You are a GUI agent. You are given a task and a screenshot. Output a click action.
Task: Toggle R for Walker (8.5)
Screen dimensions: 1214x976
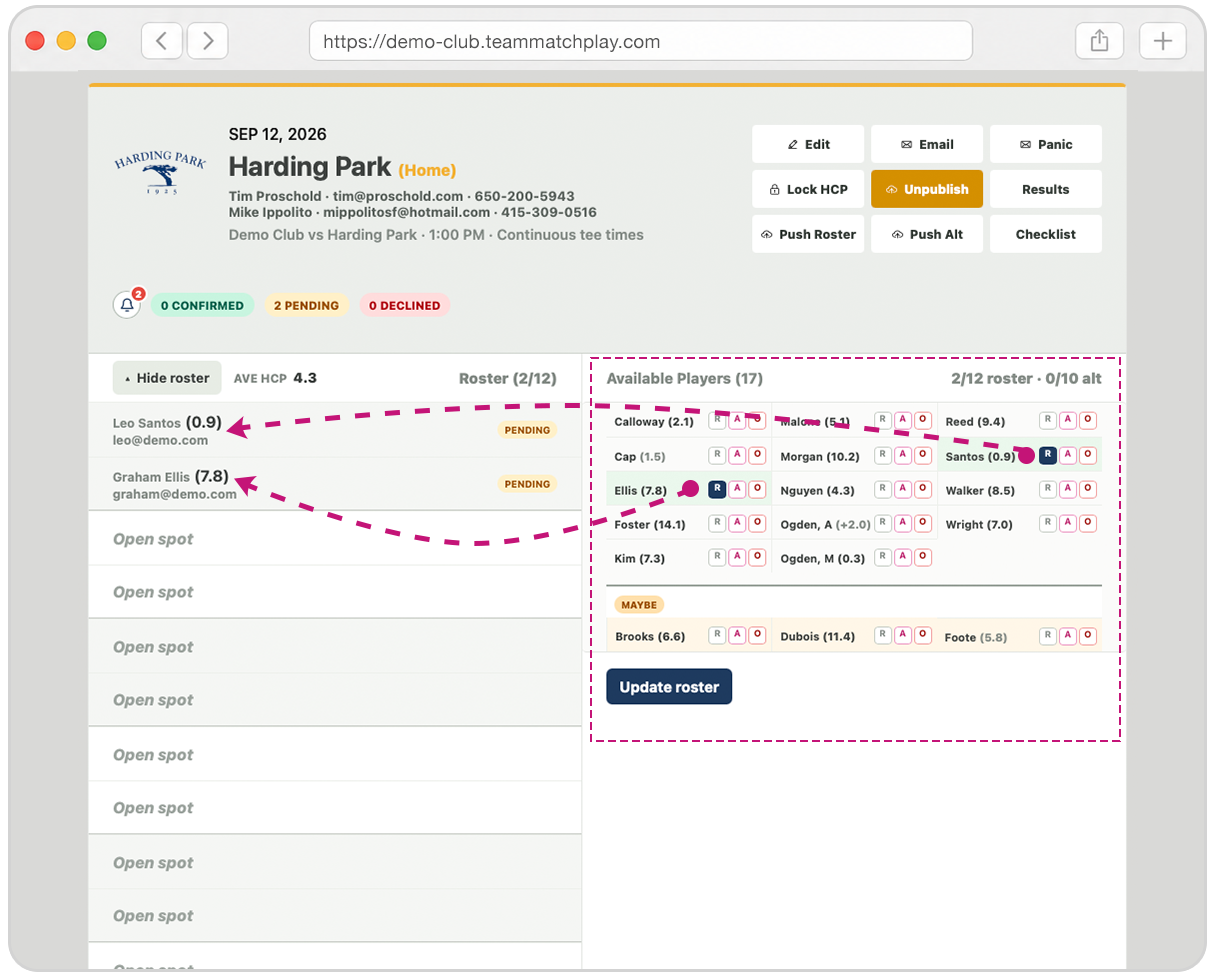pos(1048,490)
